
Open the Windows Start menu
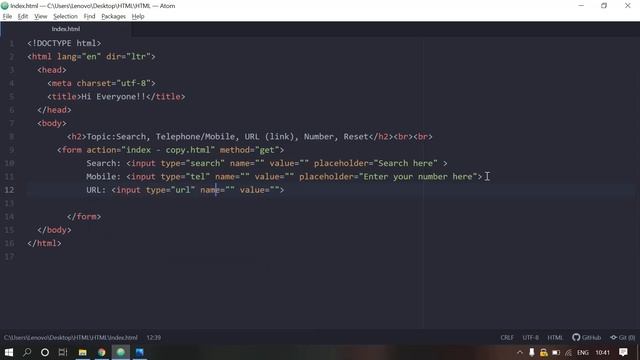[x=9, y=352]
